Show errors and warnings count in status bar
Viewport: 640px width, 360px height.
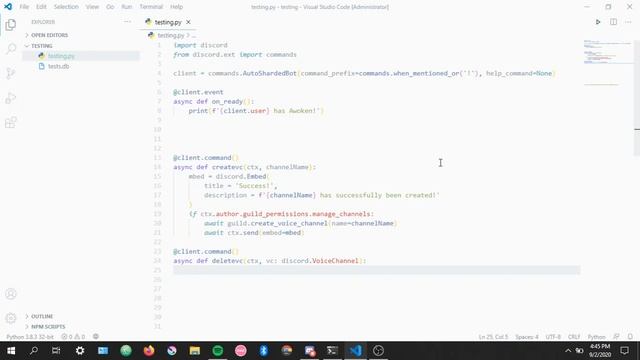click(73, 337)
